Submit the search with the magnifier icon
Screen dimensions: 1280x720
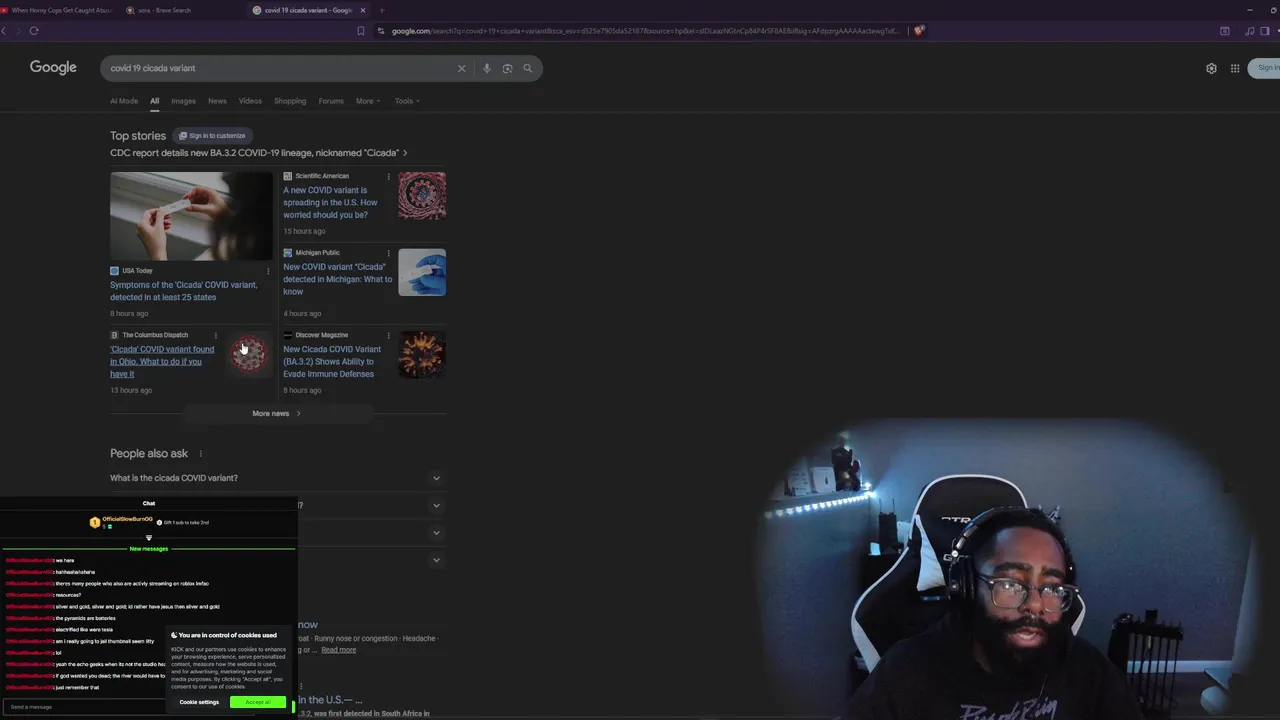pyautogui.click(x=528, y=68)
